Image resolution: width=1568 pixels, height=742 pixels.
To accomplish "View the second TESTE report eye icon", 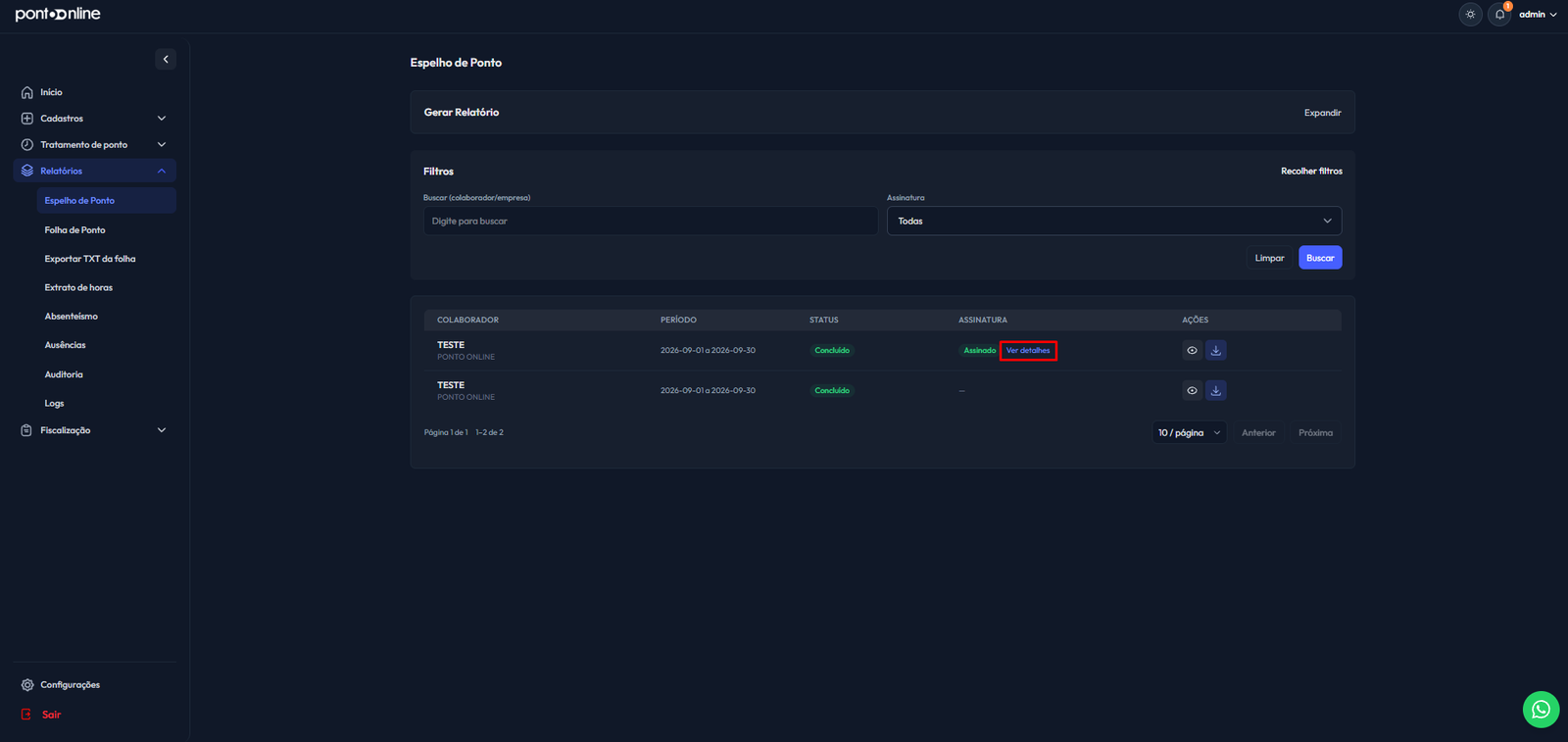I will coord(1192,390).
